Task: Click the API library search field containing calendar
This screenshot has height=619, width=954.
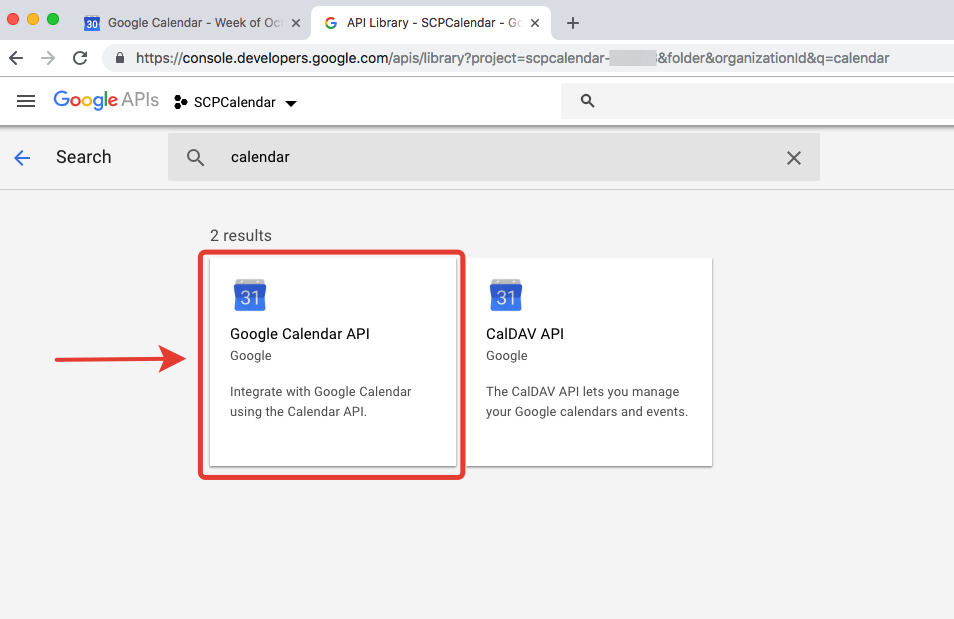Action: (490, 158)
